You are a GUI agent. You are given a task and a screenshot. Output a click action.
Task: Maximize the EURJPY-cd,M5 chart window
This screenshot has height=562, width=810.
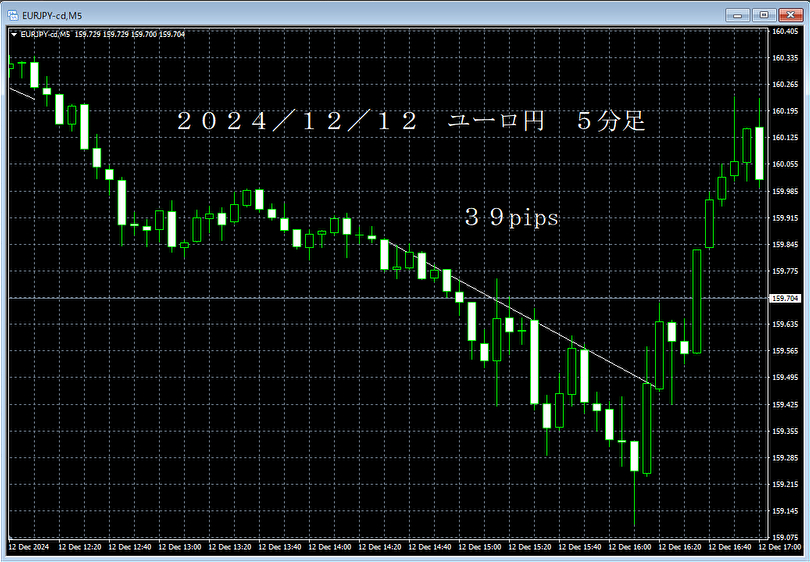click(x=764, y=15)
